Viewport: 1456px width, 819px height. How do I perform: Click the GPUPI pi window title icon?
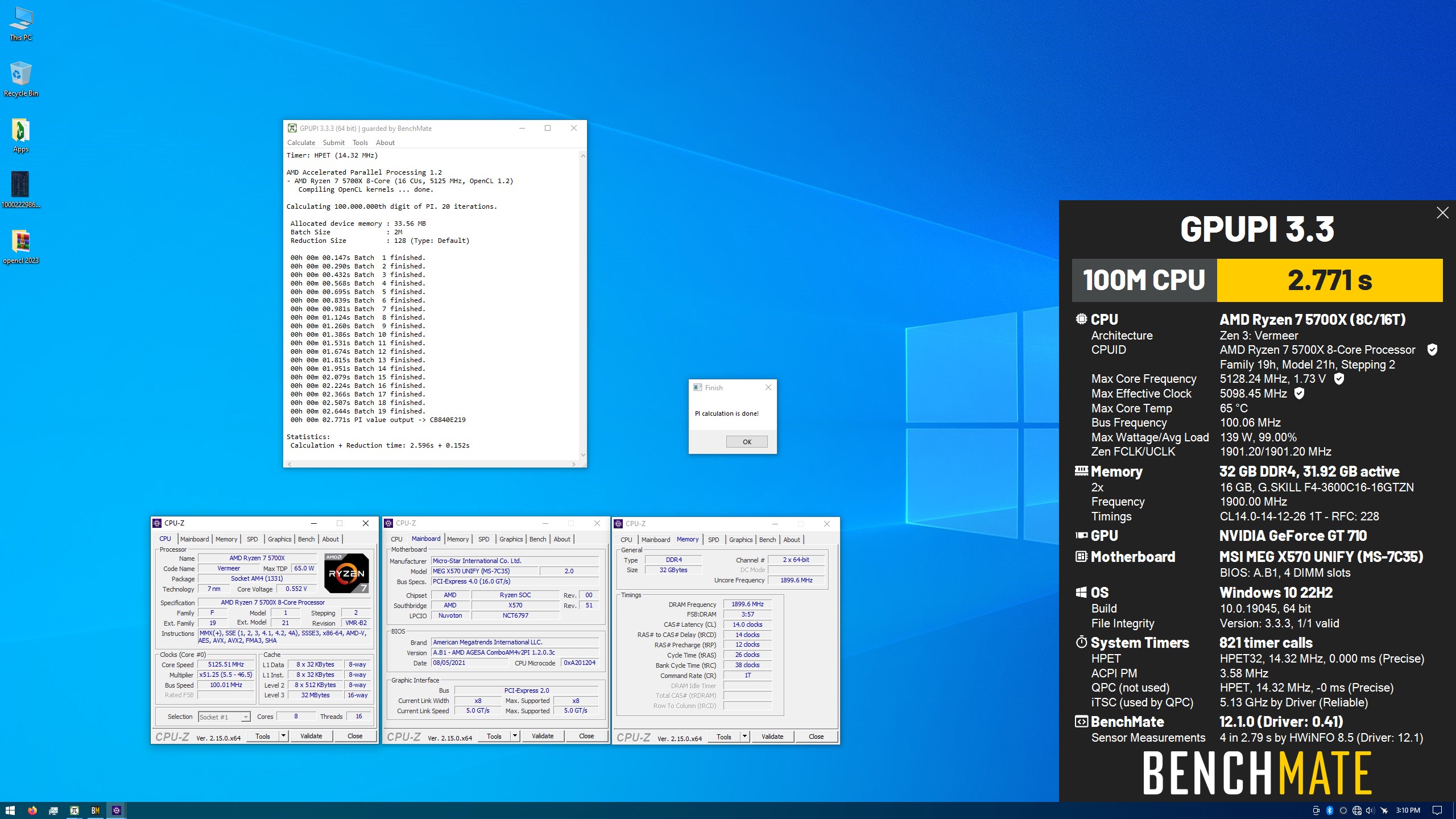[x=292, y=128]
